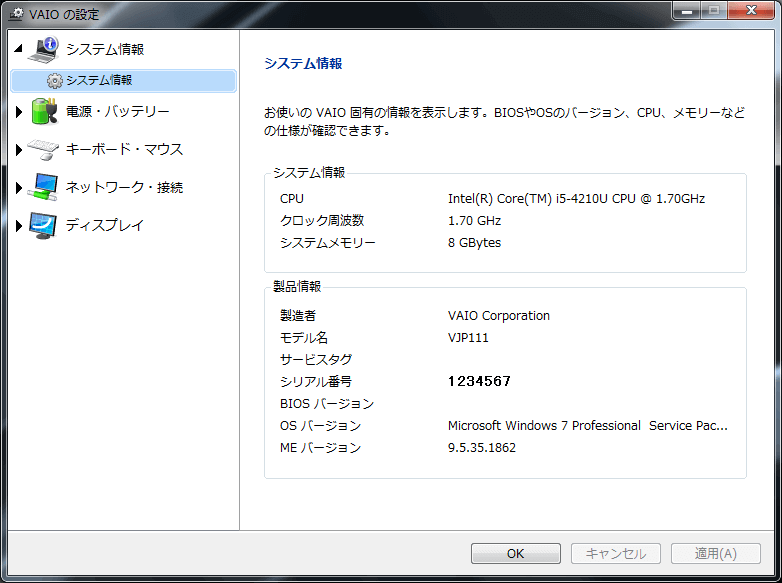Viewport: 782px width, 583px height.
Task: Expand the ネットワーク・接続 category arrow
Action: [x=19, y=188]
